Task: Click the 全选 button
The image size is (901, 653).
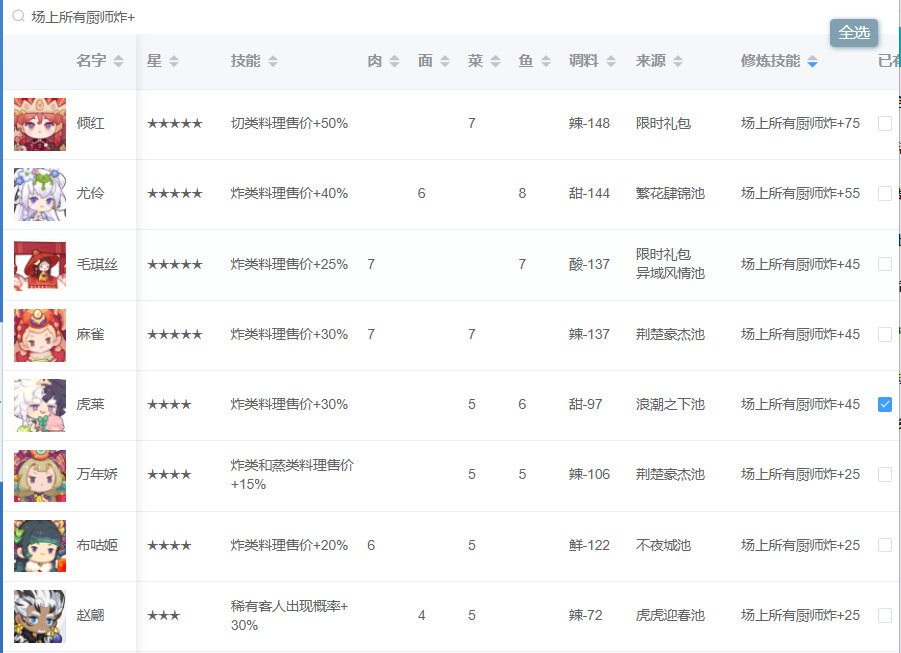Action: coord(854,33)
